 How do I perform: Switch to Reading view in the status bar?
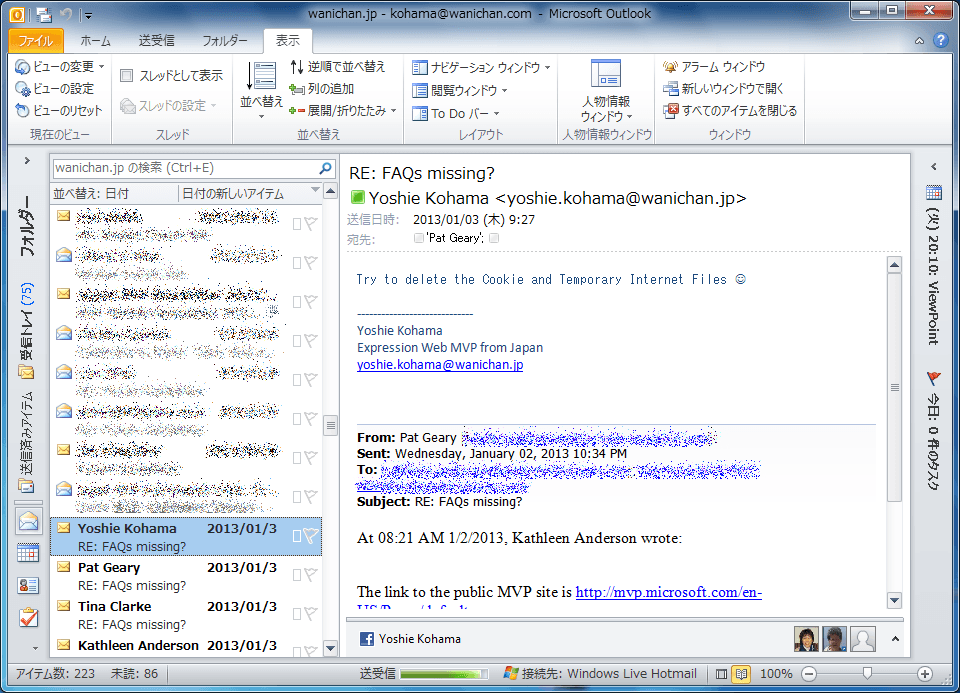pos(741,674)
